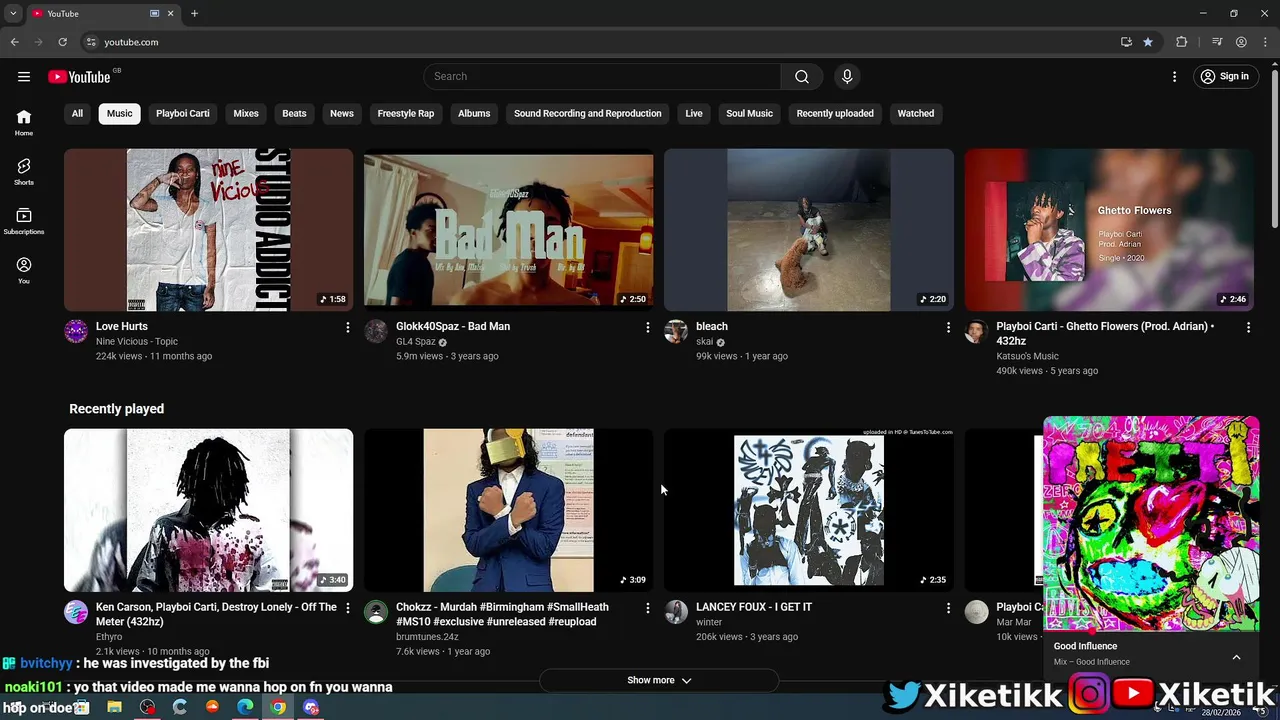Viewport: 1280px width, 720px height.
Task: Select the Soul Music filter chip
Action: (749, 114)
